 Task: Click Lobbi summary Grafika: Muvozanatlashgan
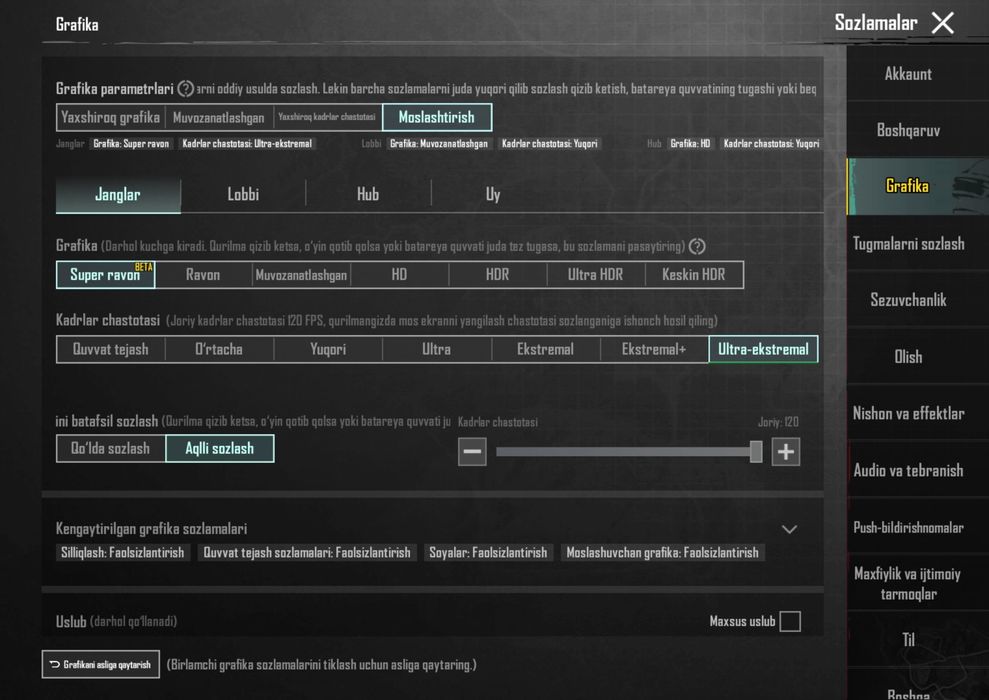click(x=439, y=144)
